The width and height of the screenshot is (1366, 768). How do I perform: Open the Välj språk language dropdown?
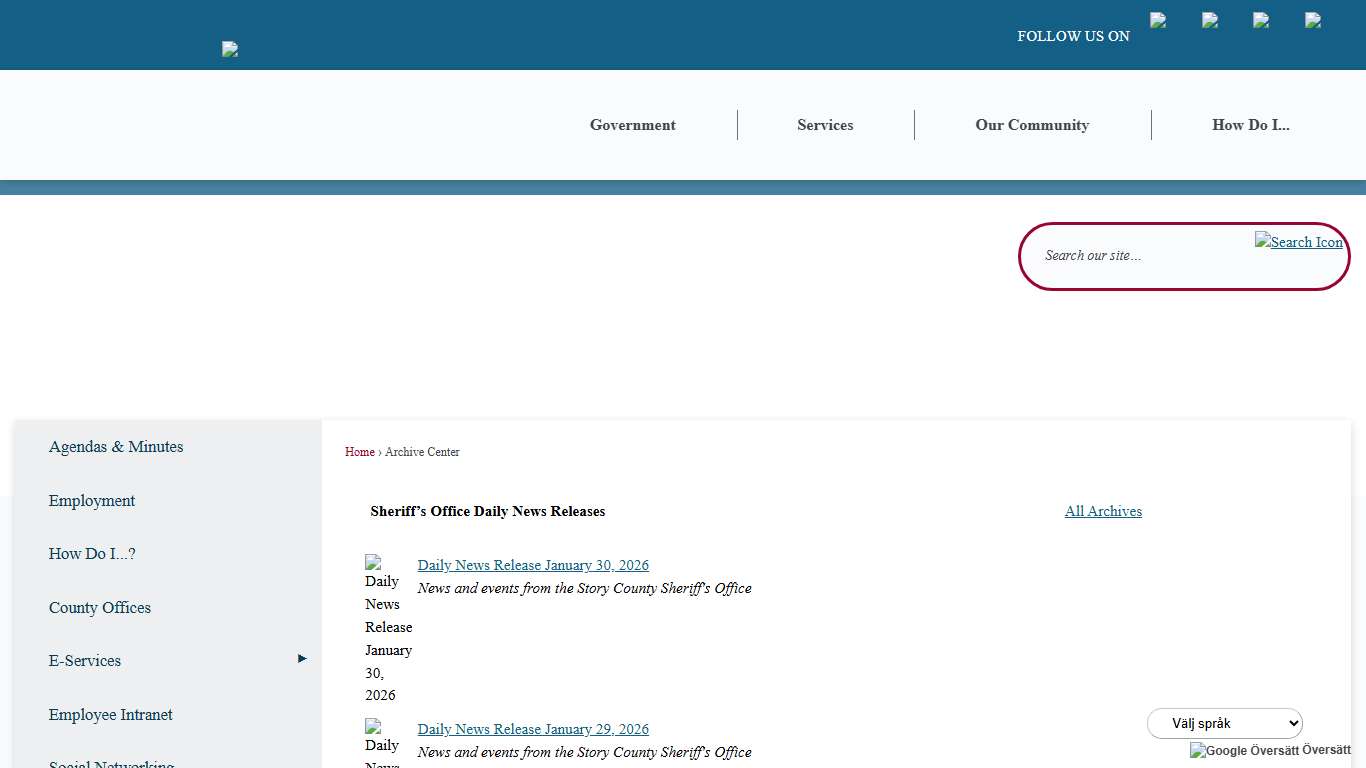pyautogui.click(x=1224, y=723)
